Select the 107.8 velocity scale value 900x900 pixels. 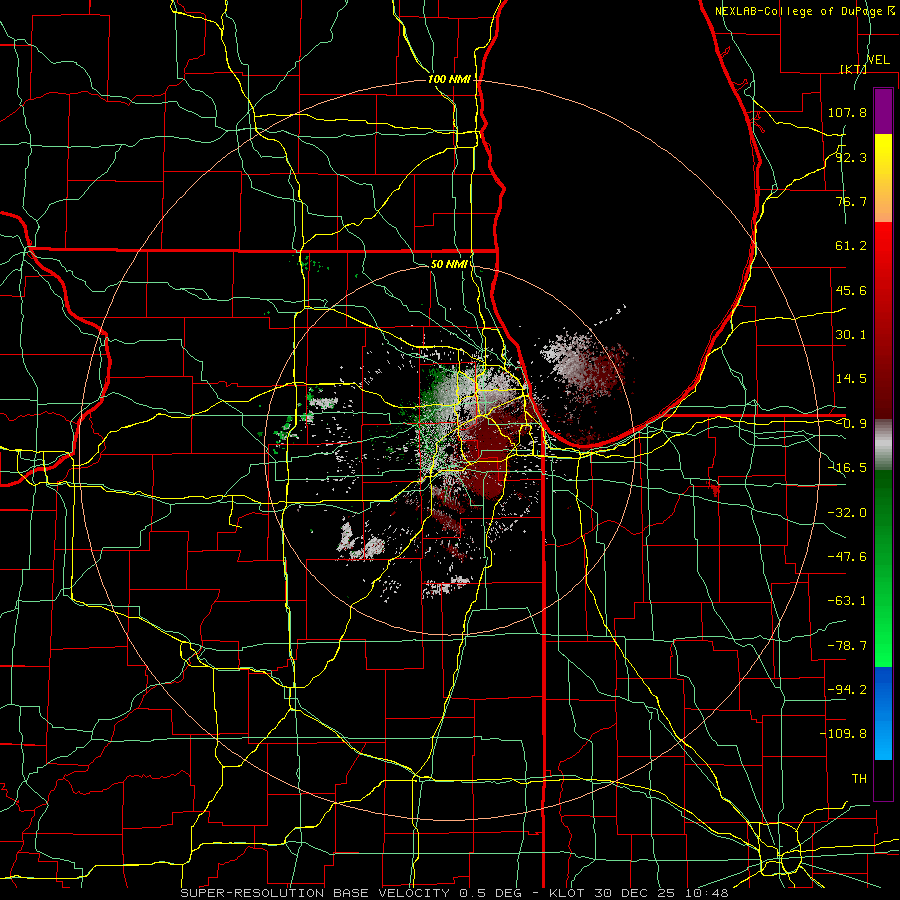click(x=847, y=112)
